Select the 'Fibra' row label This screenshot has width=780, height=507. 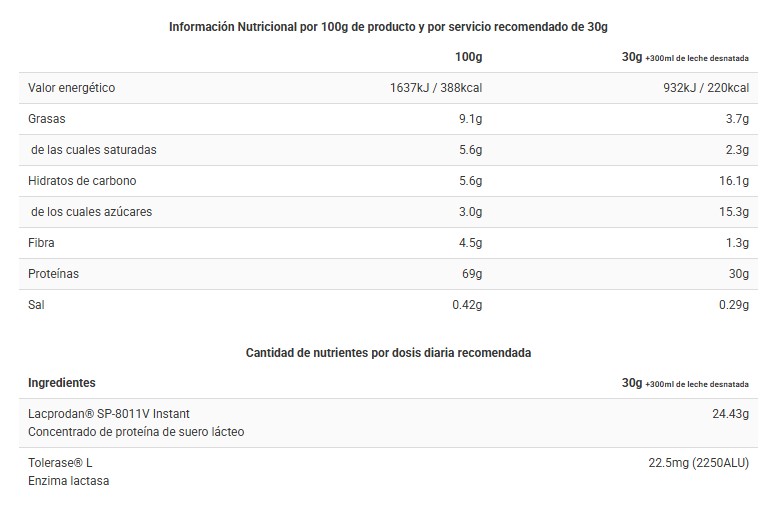[41, 243]
